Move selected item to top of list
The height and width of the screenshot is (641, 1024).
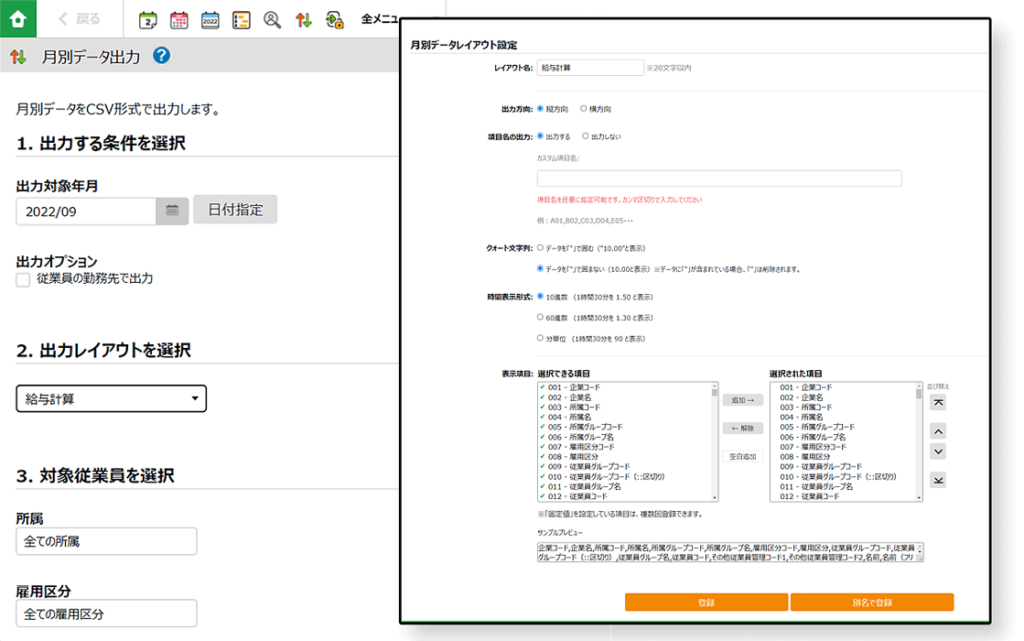[x=937, y=402]
